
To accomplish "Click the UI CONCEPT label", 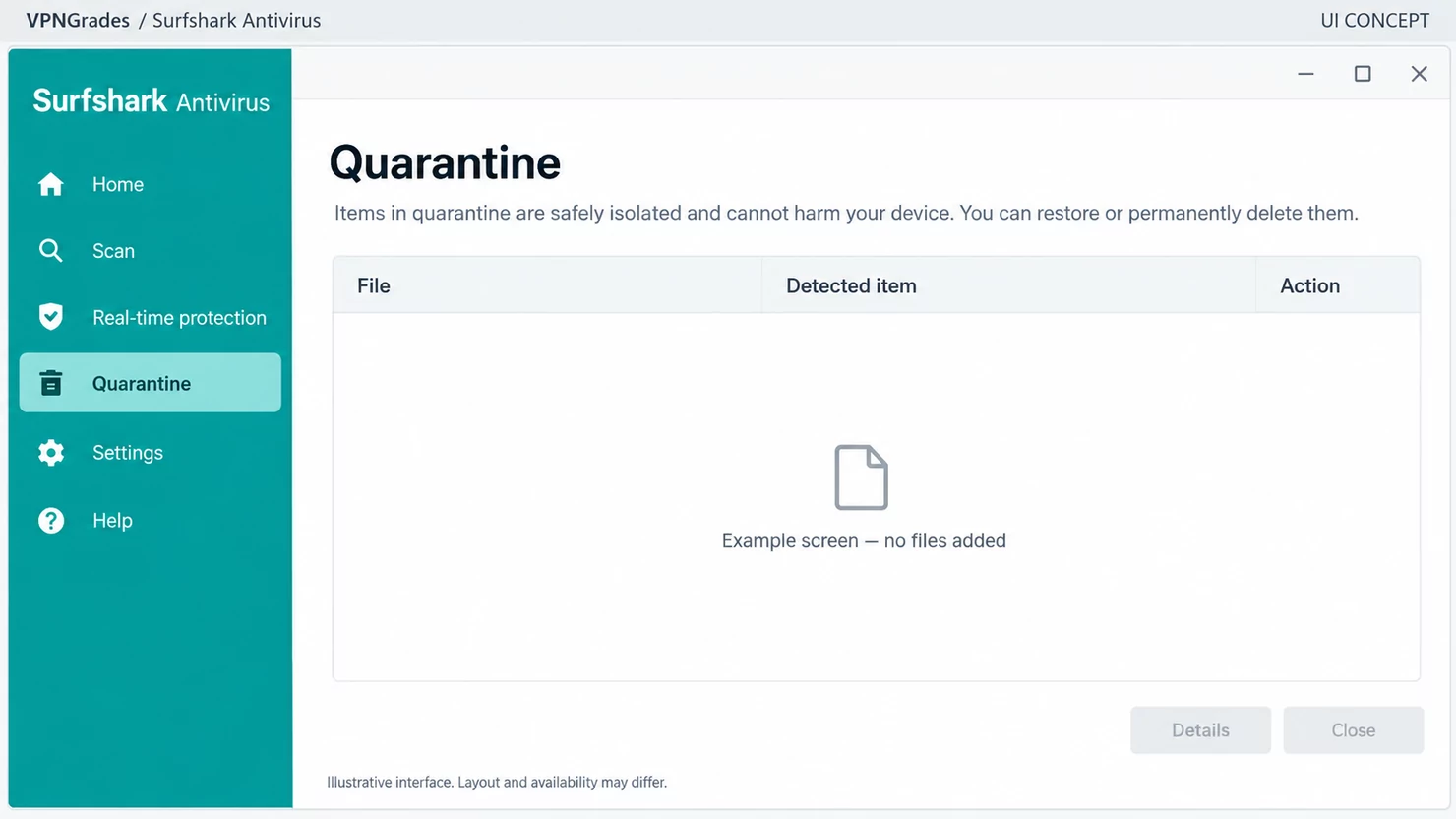I will tap(1374, 20).
